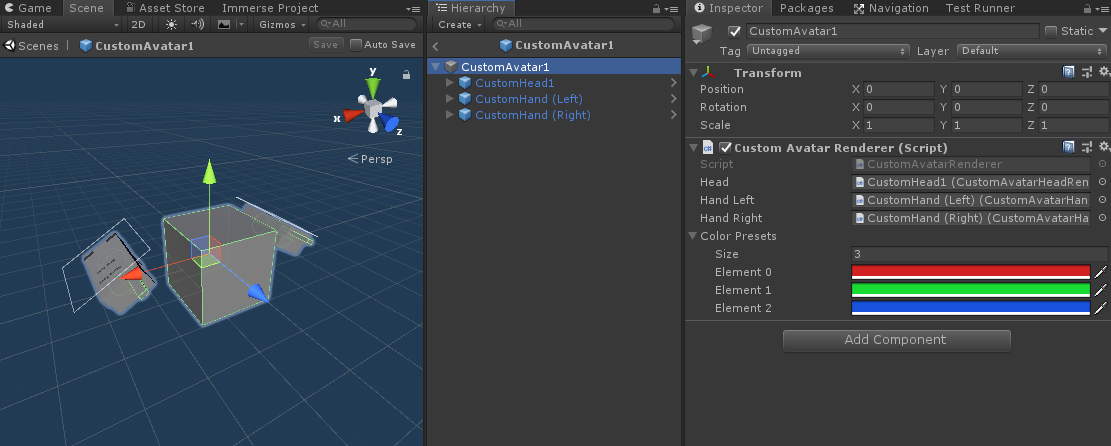Open the Static dropdown arrow
The width and height of the screenshot is (1111, 446).
[x=1102, y=31]
